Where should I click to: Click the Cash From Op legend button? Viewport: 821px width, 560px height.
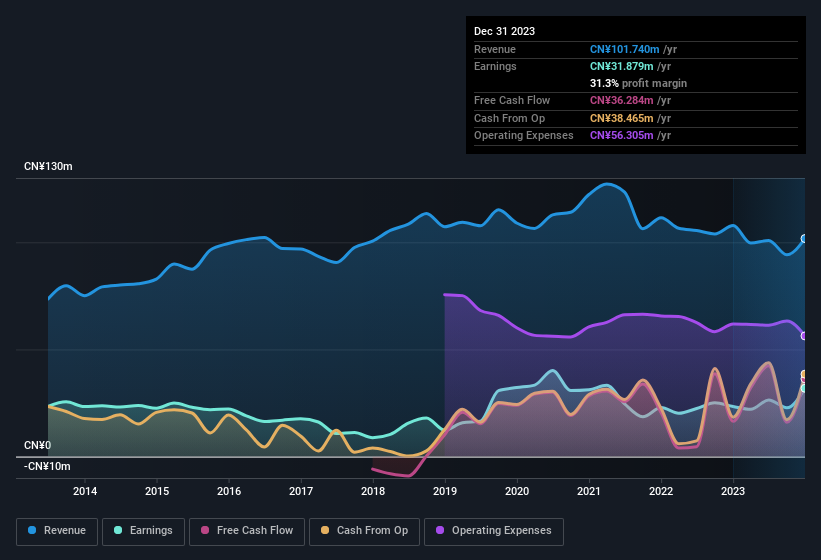[x=362, y=530]
